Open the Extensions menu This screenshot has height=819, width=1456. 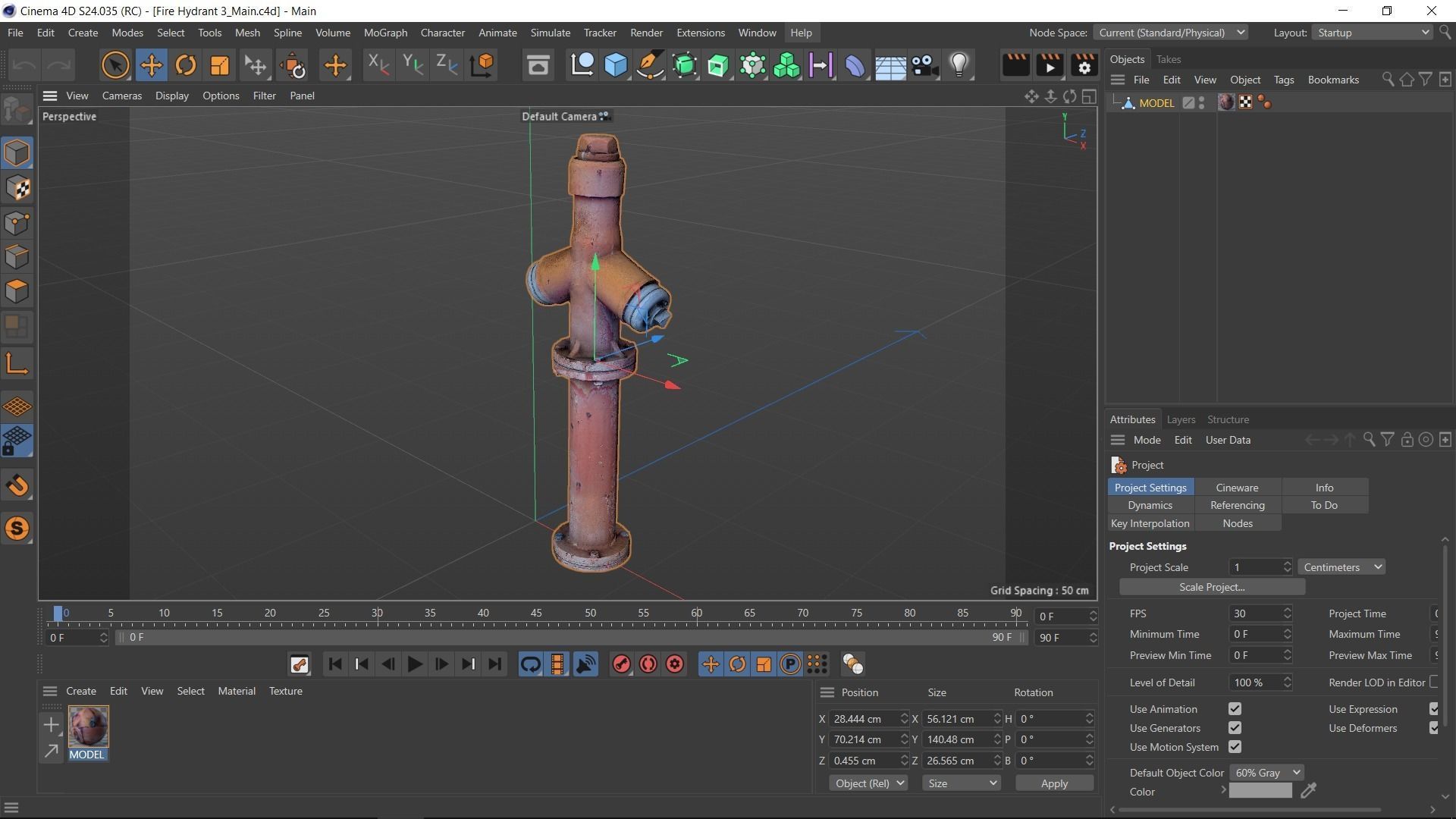click(700, 33)
